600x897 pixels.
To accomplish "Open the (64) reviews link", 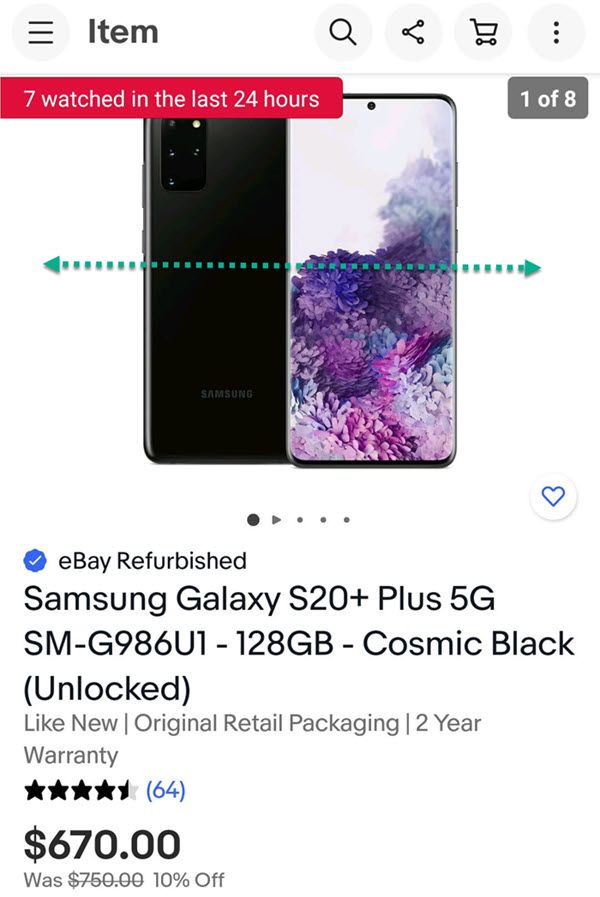I will [166, 790].
